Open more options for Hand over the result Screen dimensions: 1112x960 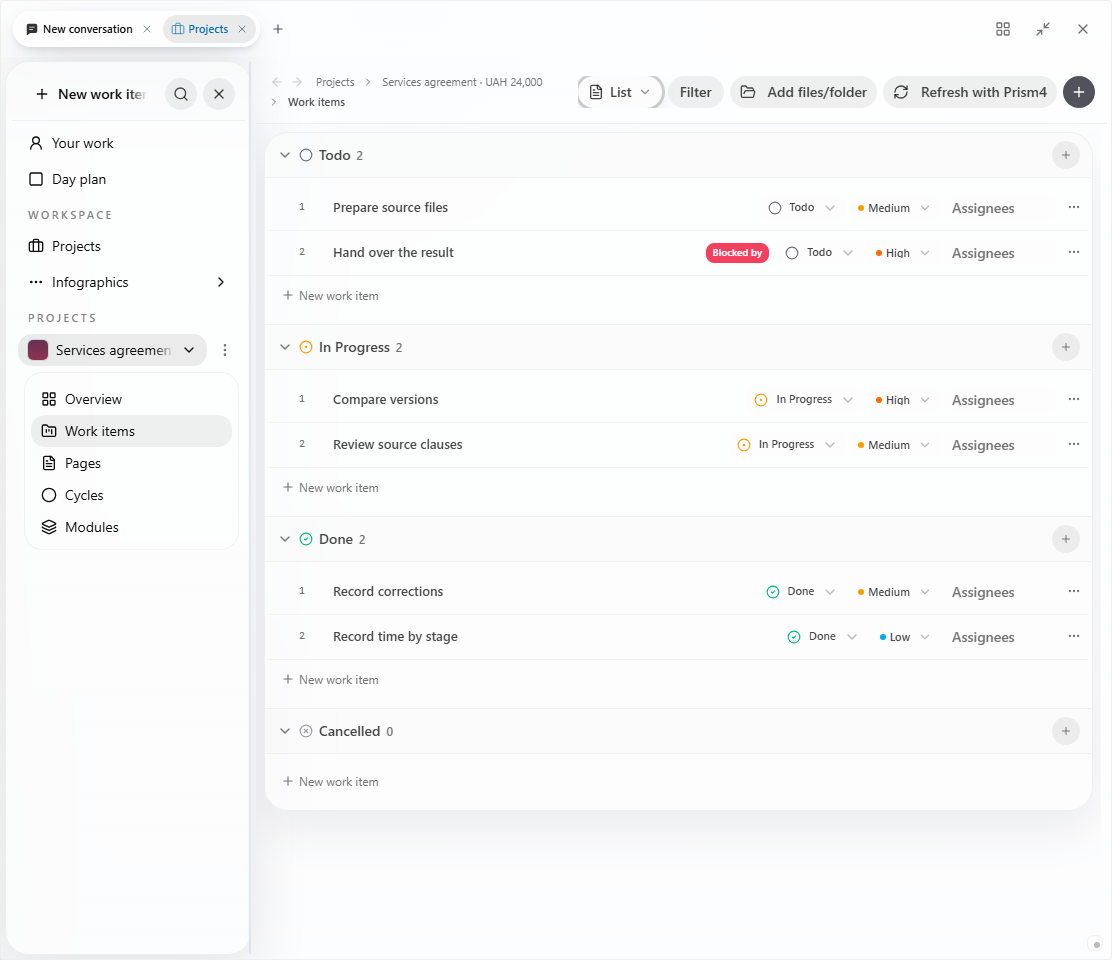point(1074,252)
